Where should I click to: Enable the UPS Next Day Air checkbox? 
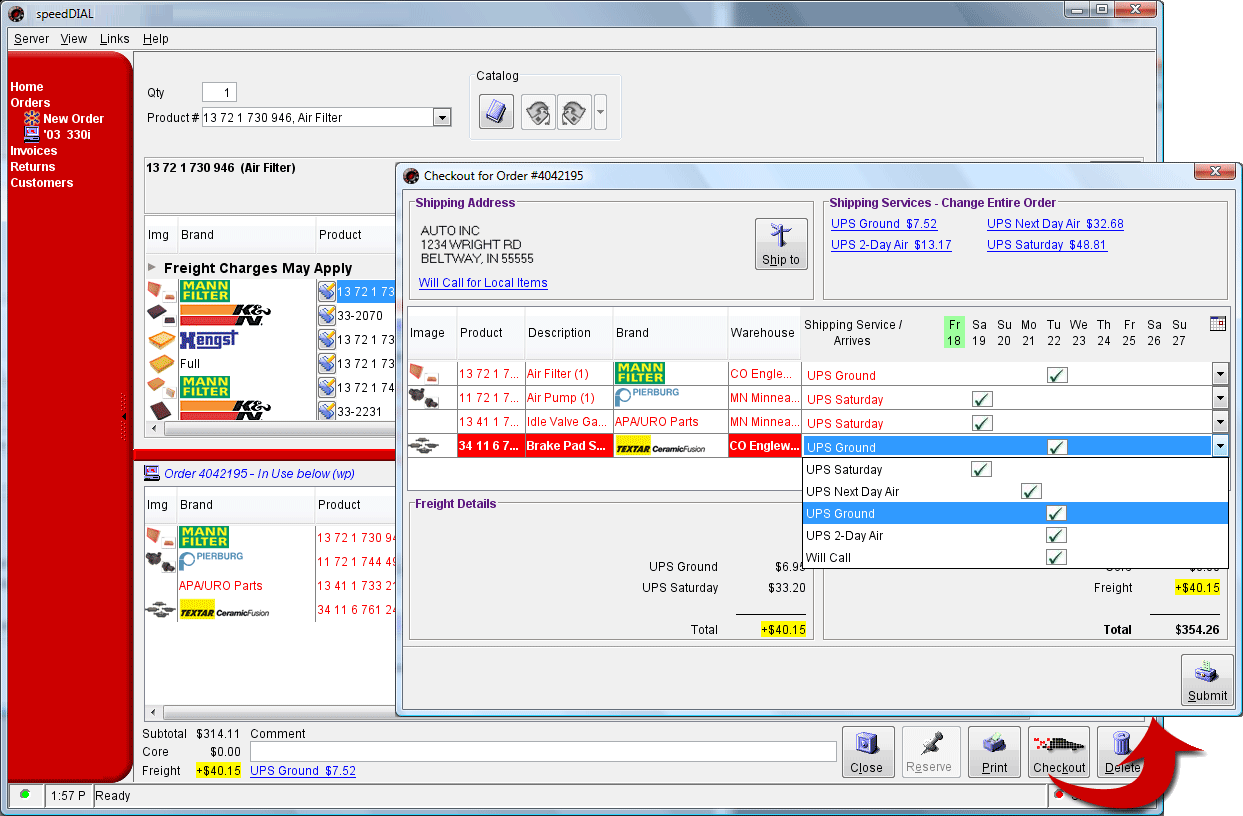[x=1031, y=490]
